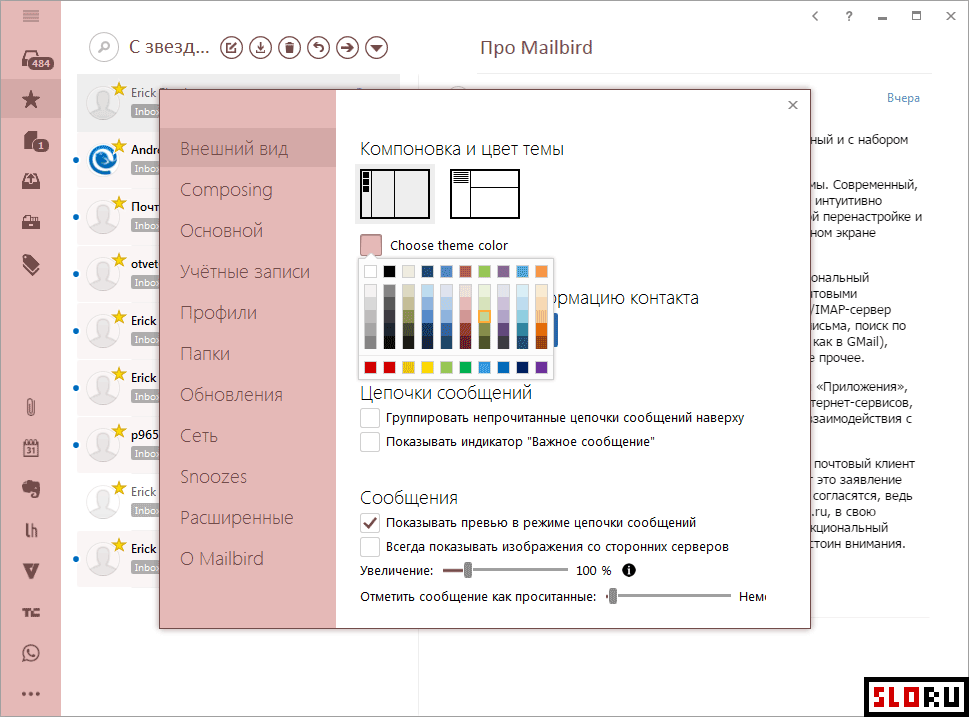The height and width of the screenshot is (717, 969).
Task: Open the email starting with Почт
Action: [x=119, y=216]
